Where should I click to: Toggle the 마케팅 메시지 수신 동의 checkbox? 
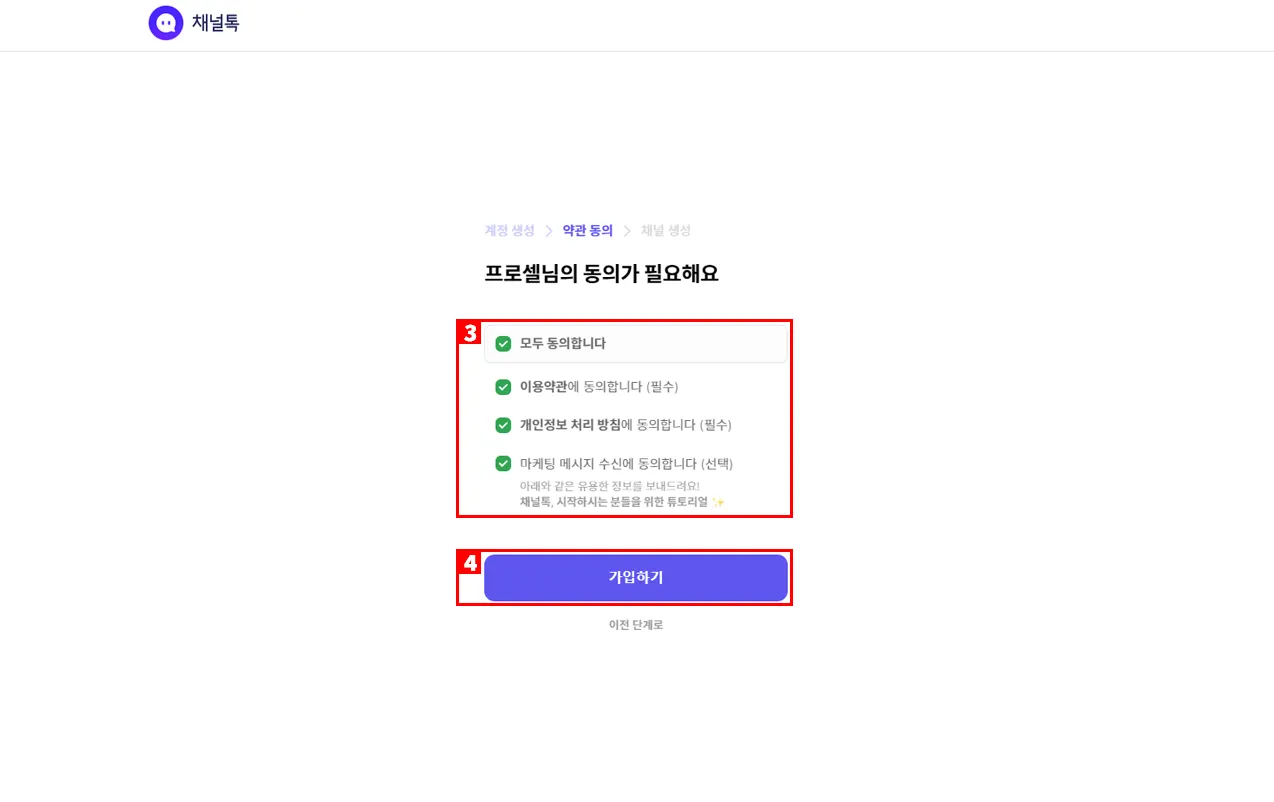[x=504, y=464]
